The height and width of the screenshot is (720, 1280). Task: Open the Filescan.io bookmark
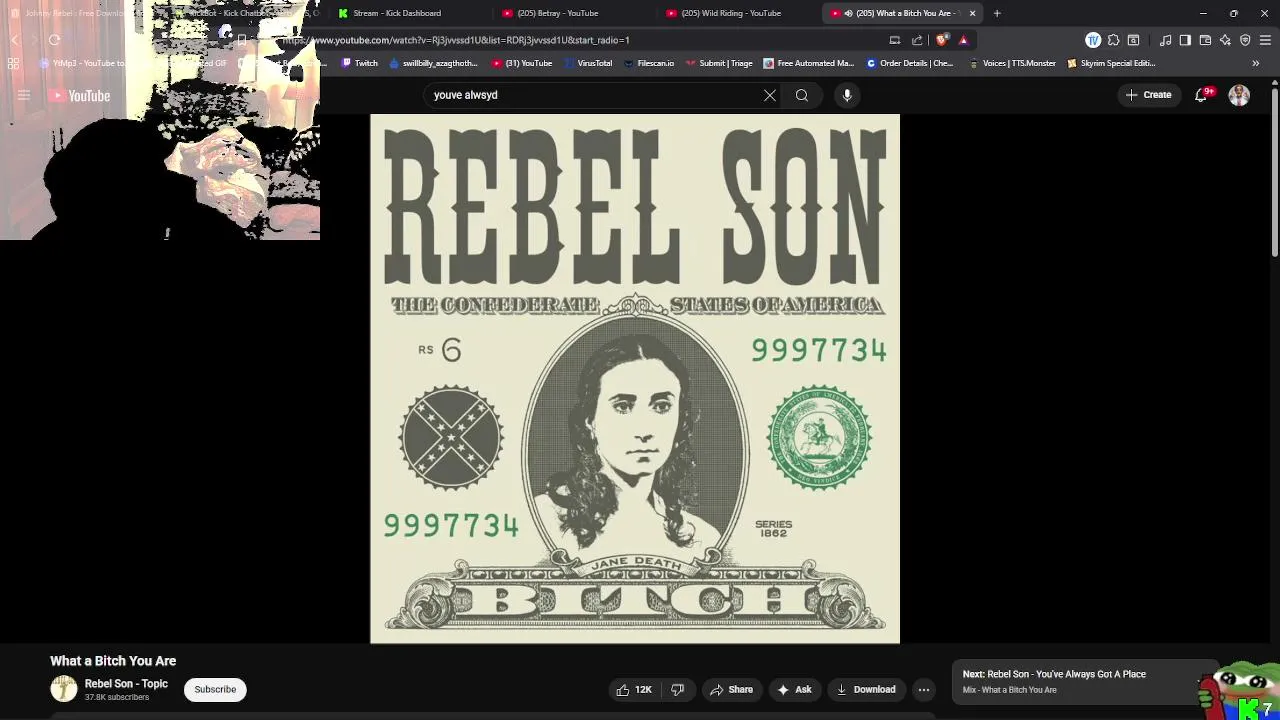(x=648, y=63)
